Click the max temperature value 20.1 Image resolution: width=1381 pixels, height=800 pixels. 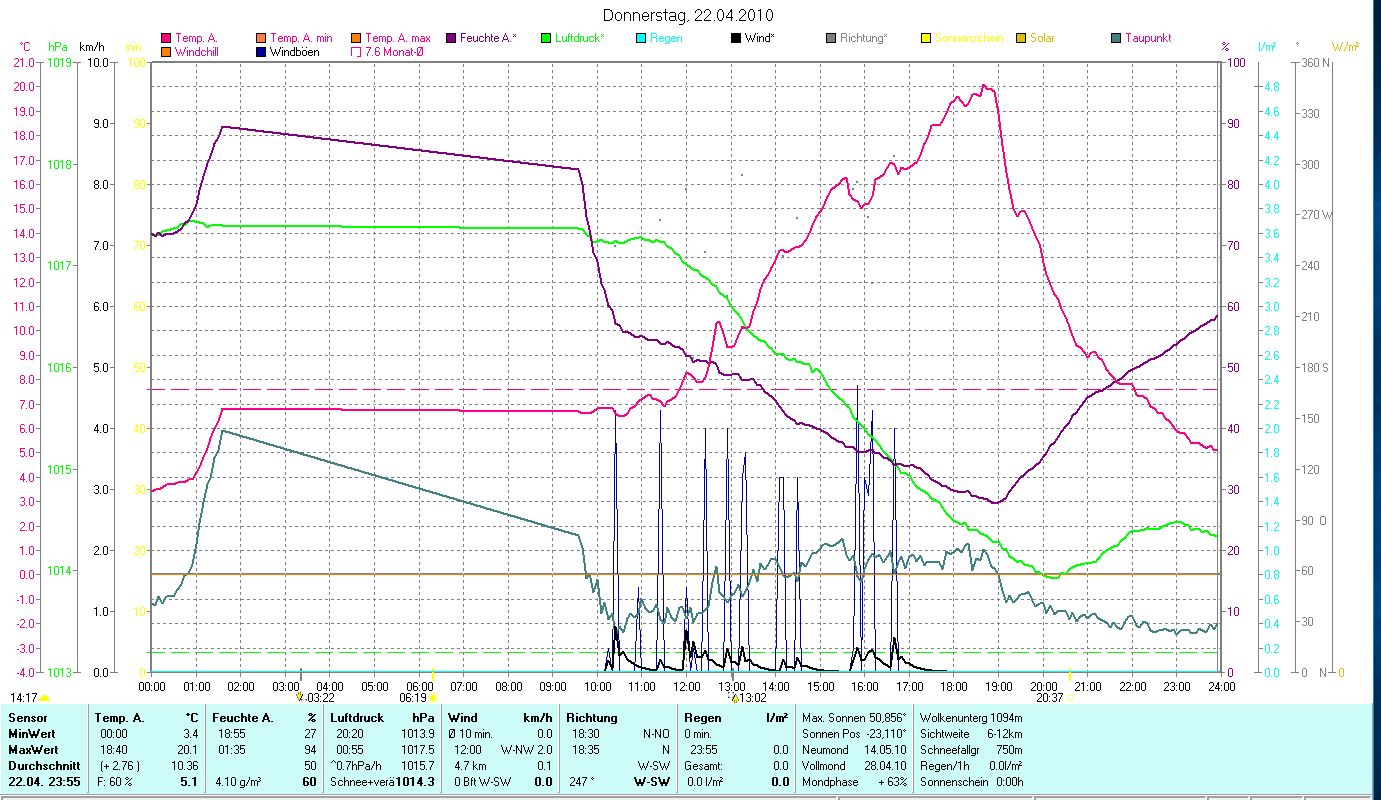190,750
